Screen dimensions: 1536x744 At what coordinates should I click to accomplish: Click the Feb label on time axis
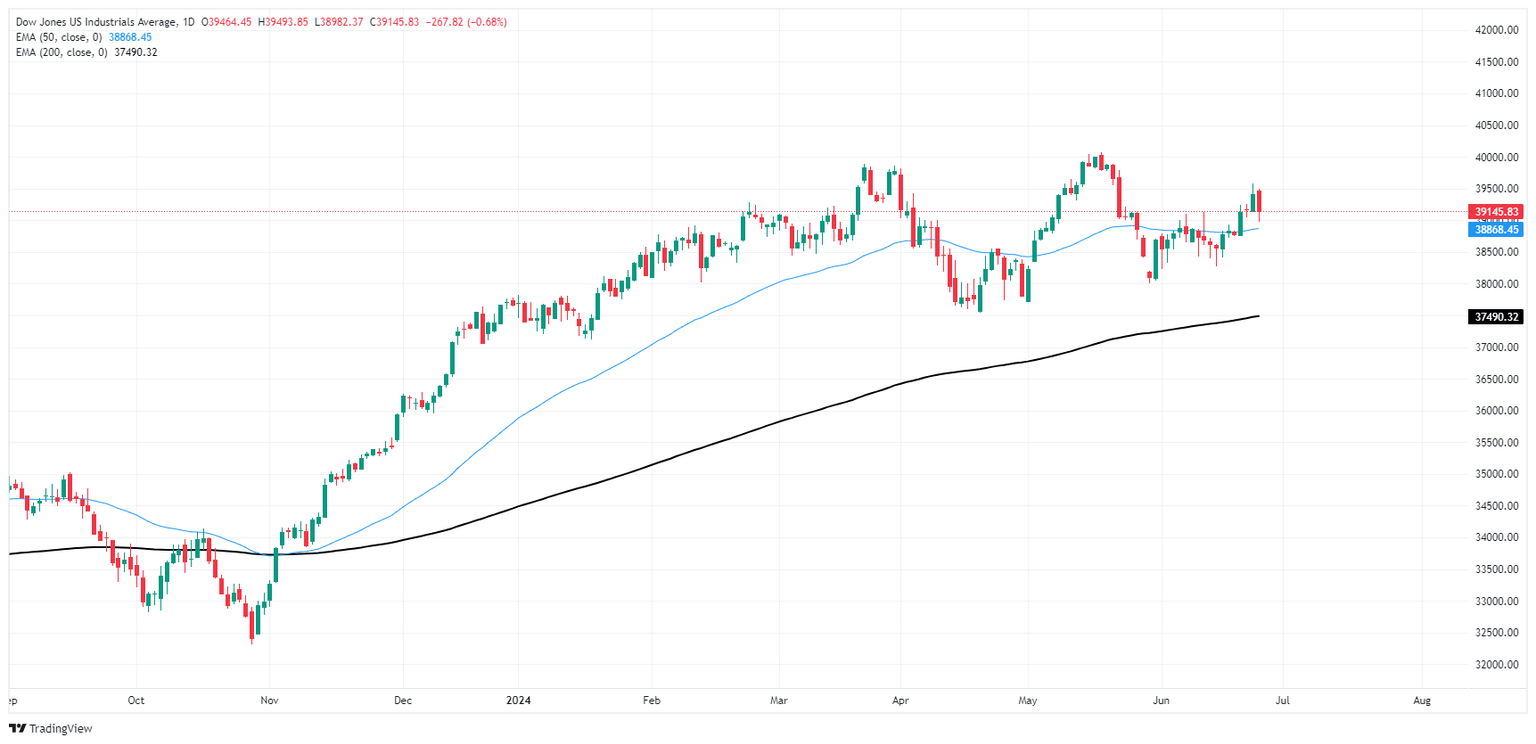(x=652, y=701)
